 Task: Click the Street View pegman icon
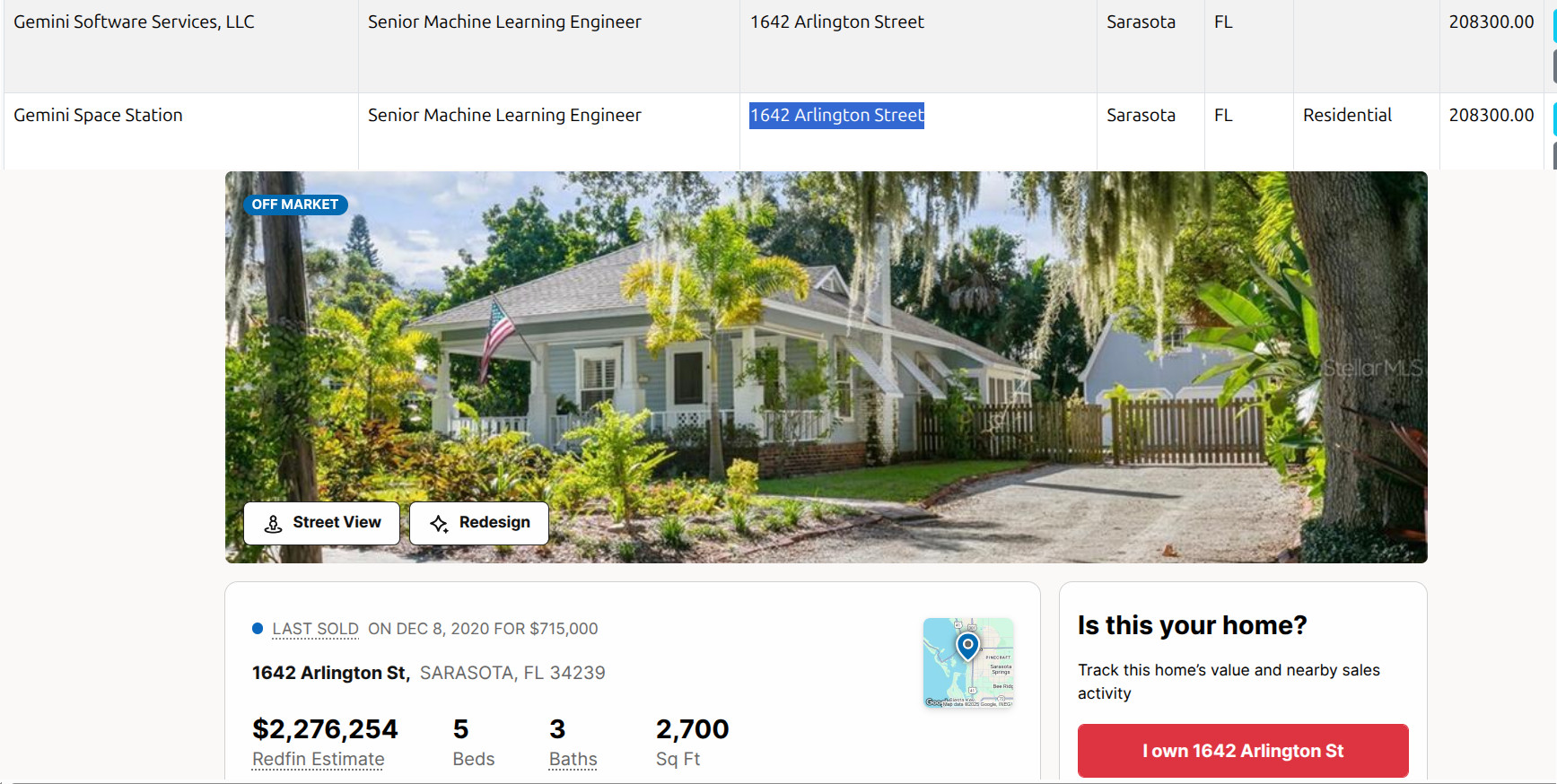point(274,524)
